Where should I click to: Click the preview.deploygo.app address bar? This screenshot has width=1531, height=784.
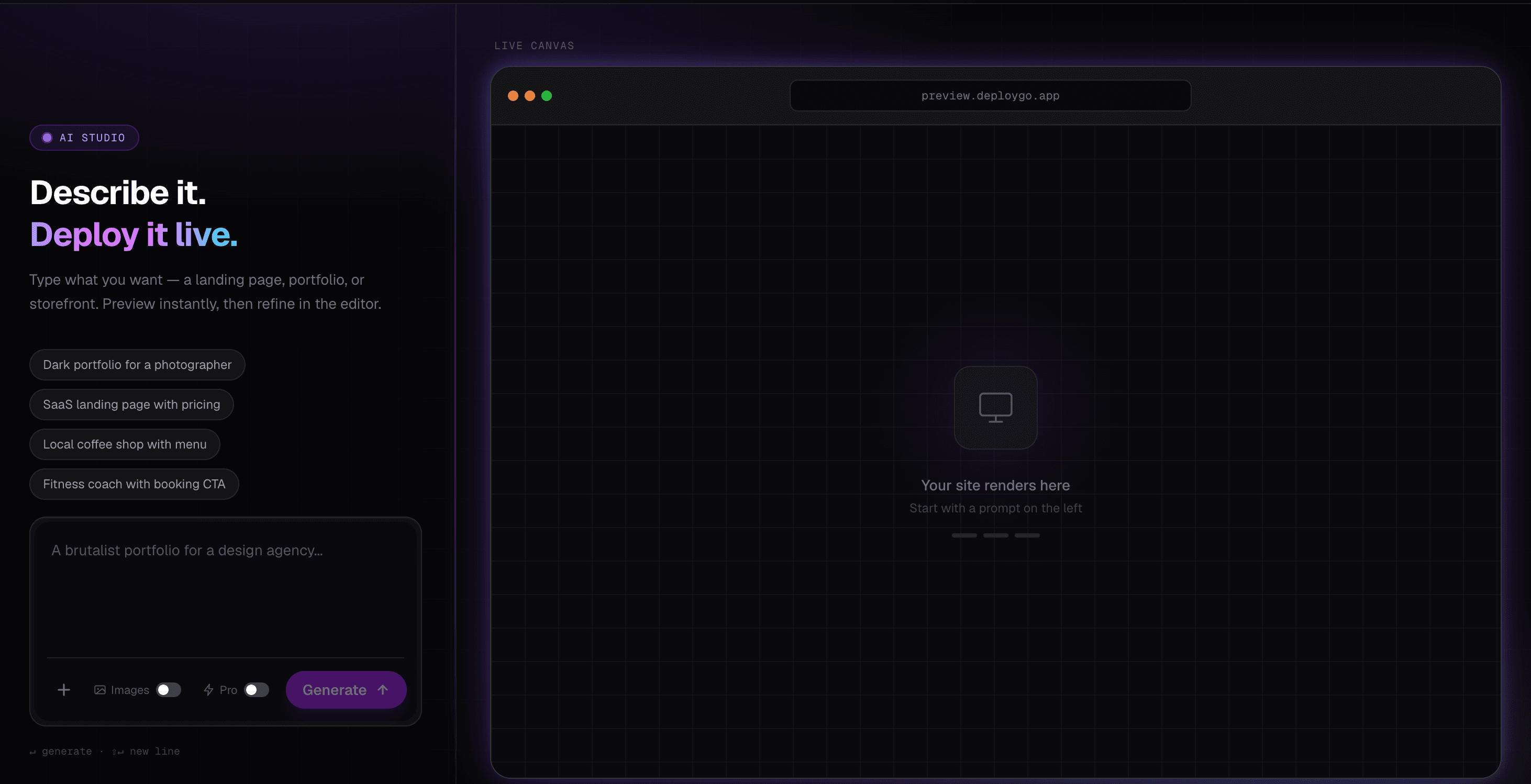(x=990, y=96)
